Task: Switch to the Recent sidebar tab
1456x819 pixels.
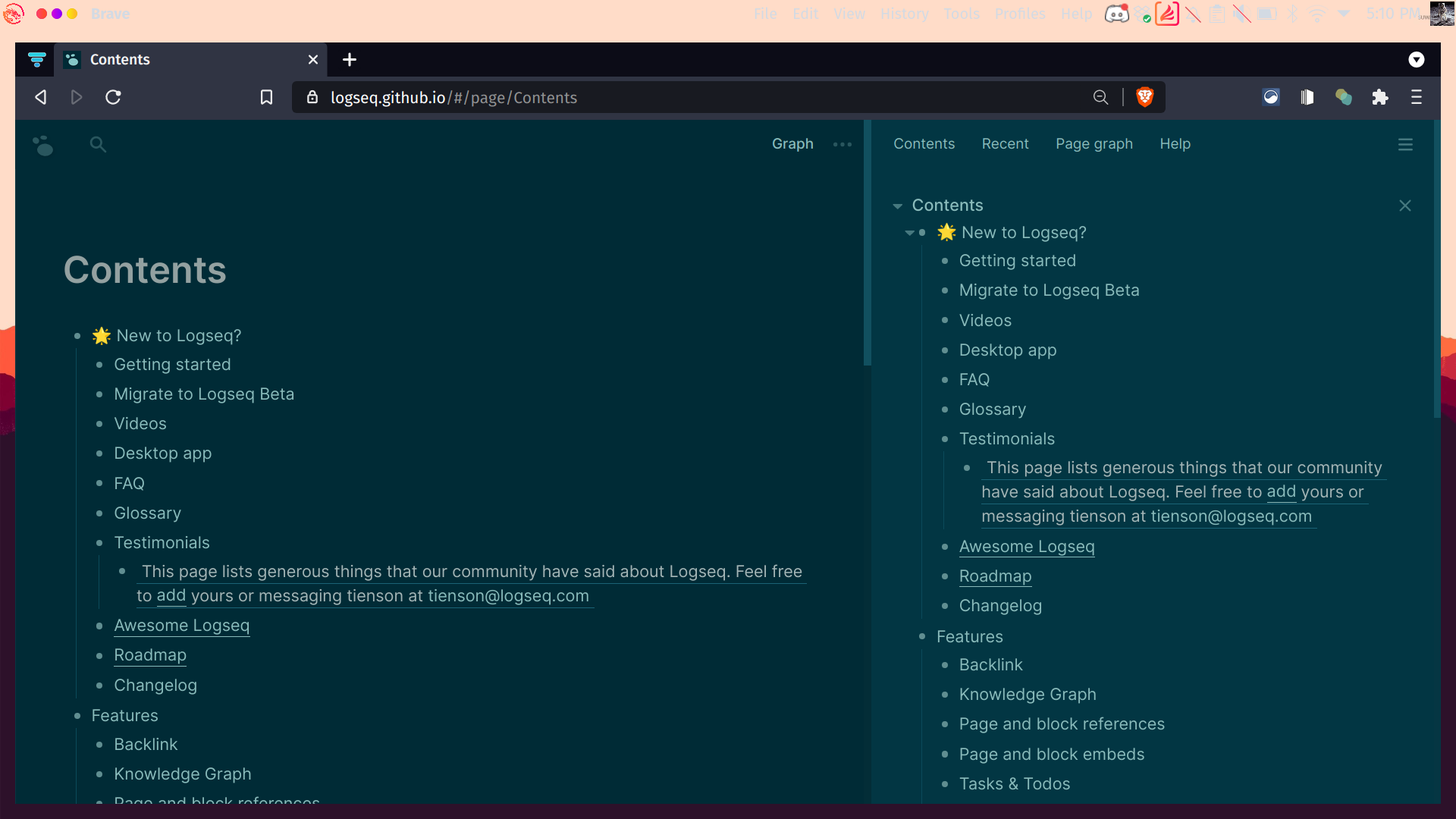Action: [x=1005, y=144]
